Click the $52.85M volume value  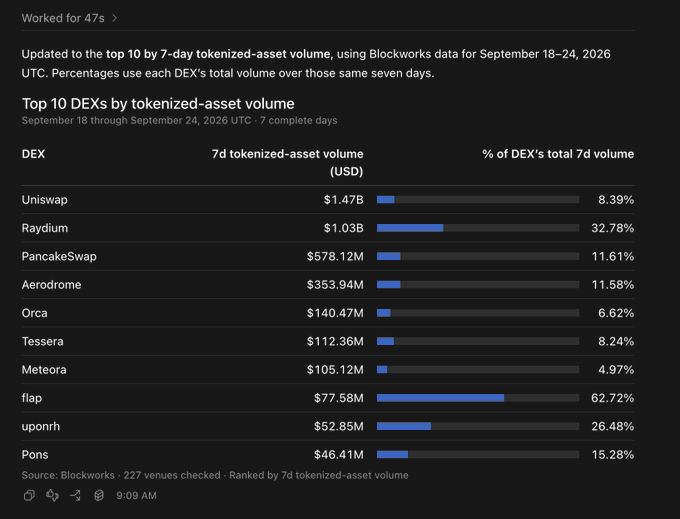coord(339,427)
